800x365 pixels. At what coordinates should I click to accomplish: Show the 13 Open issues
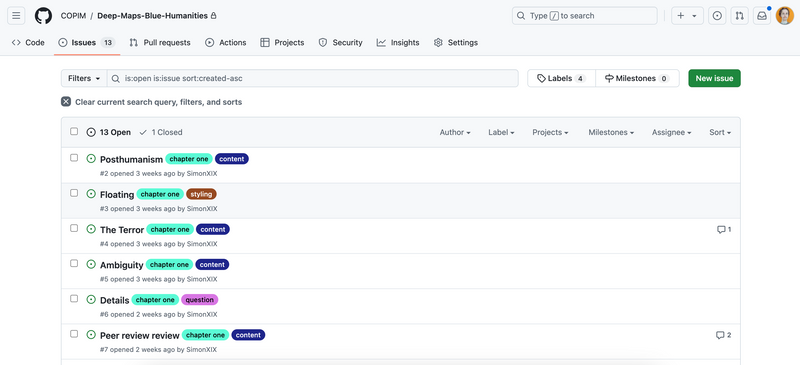pyautogui.click(x=109, y=132)
